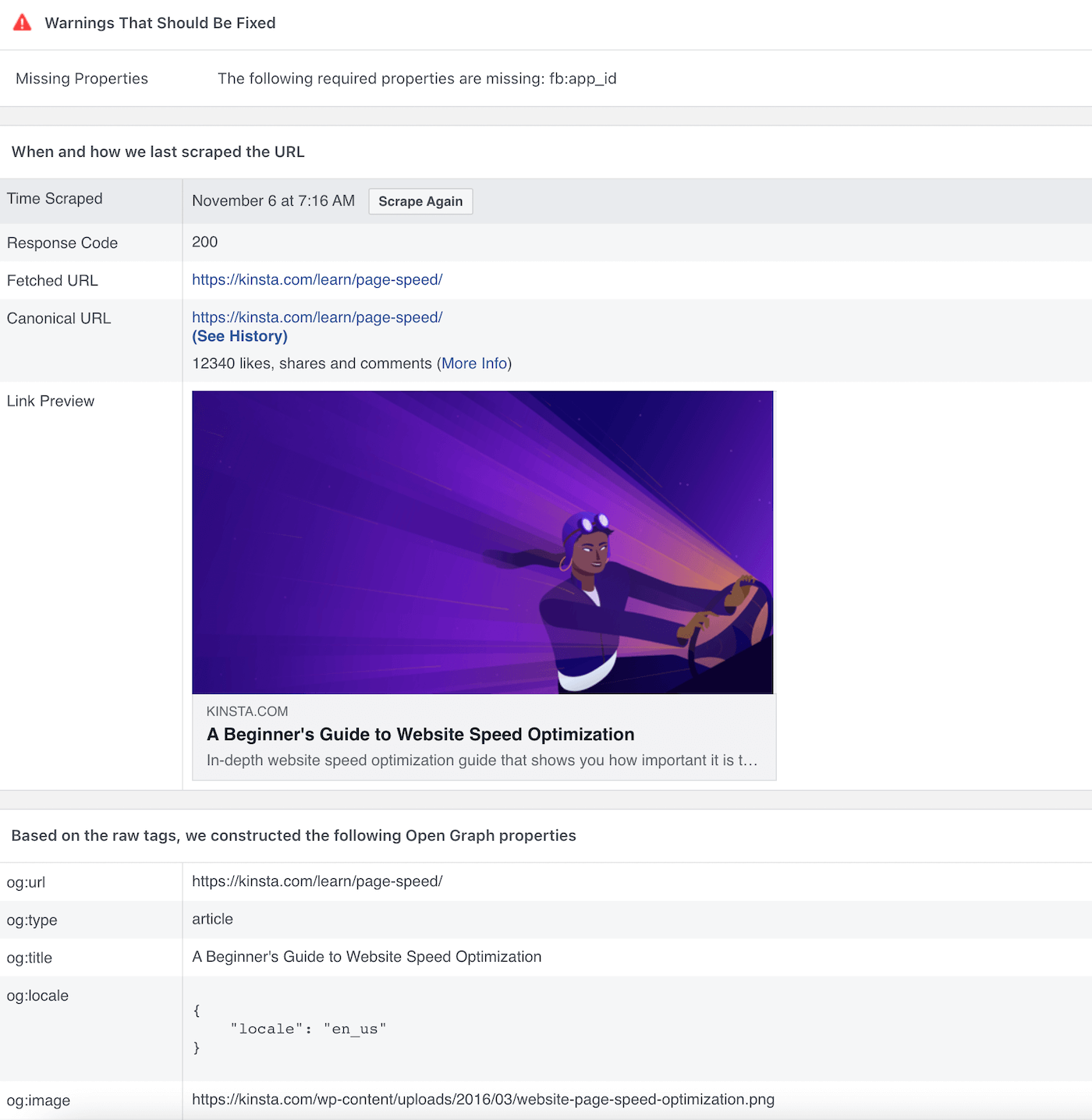Image resolution: width=1092 pixels, height=1120 pixels.
Task: Click the og:type value article
Action: 211,919
